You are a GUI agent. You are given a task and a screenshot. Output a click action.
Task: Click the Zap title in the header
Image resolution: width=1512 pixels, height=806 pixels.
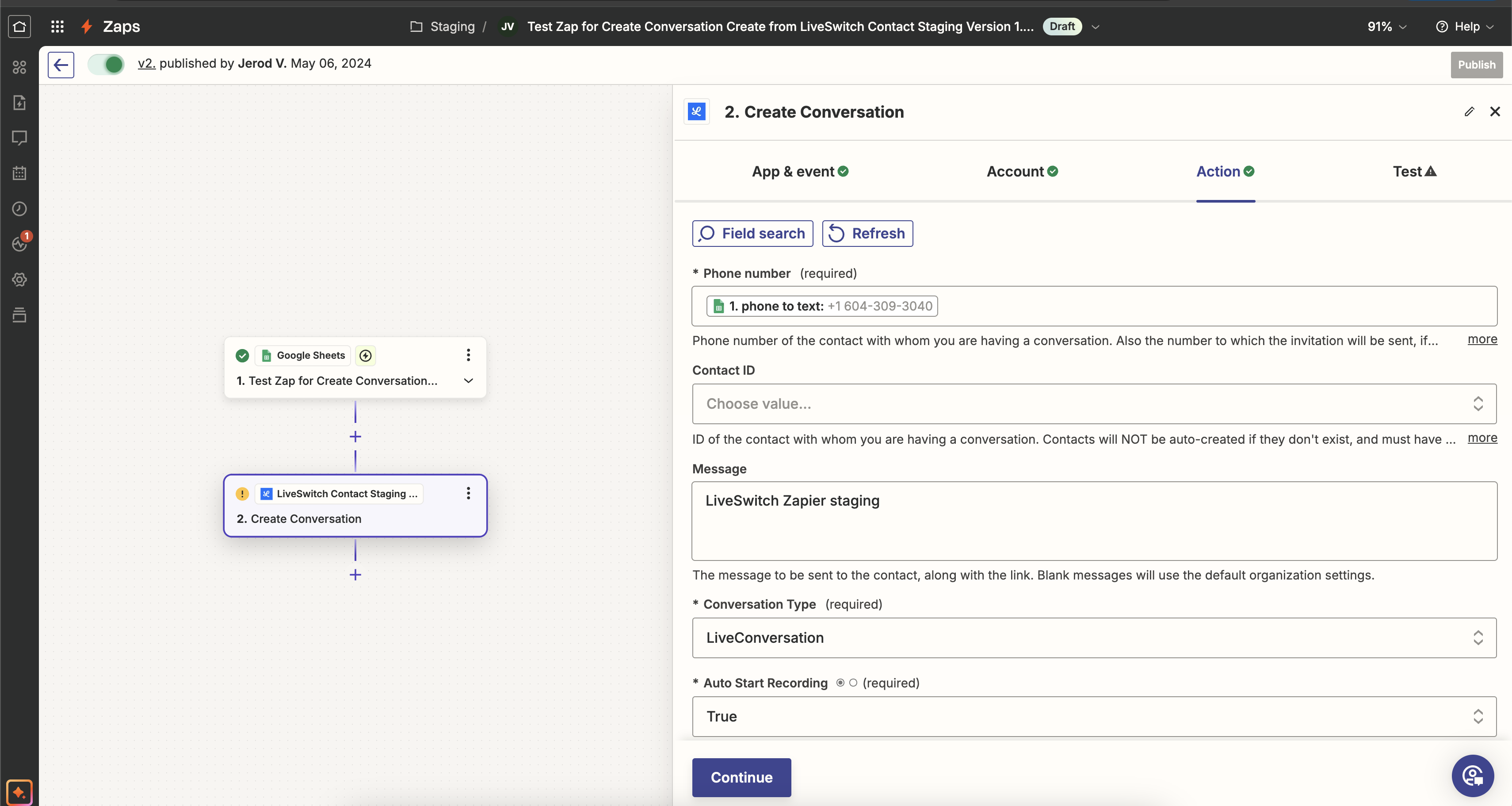pos(780,27)
